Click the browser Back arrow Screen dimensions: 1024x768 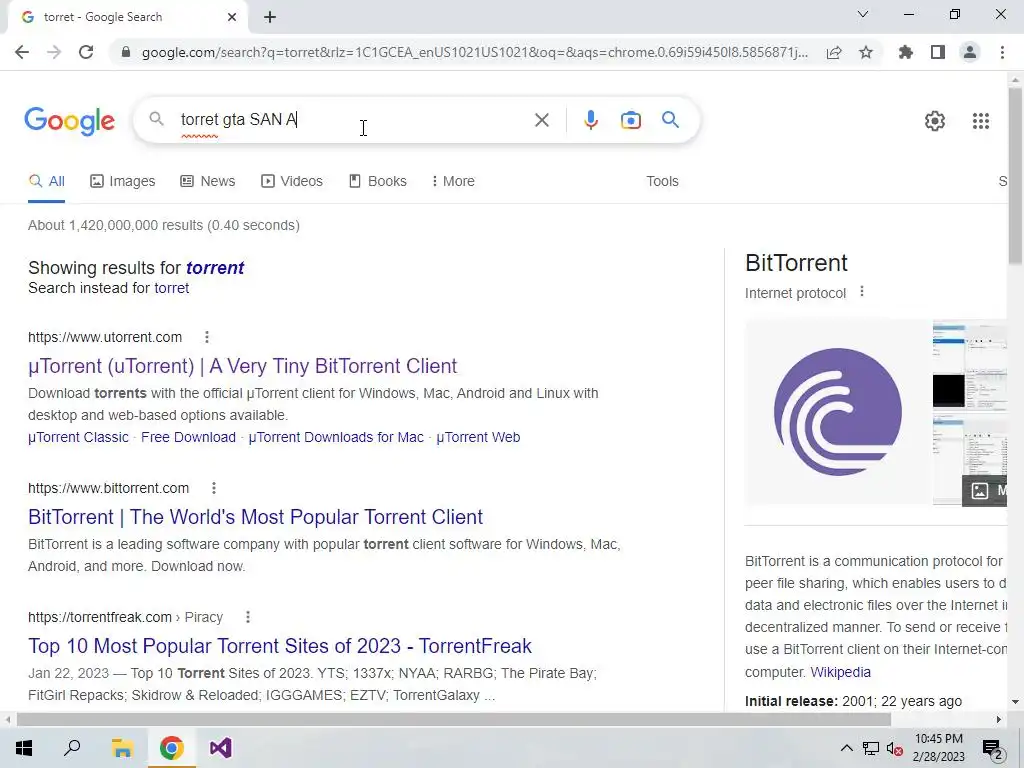(x=22, y=52)
